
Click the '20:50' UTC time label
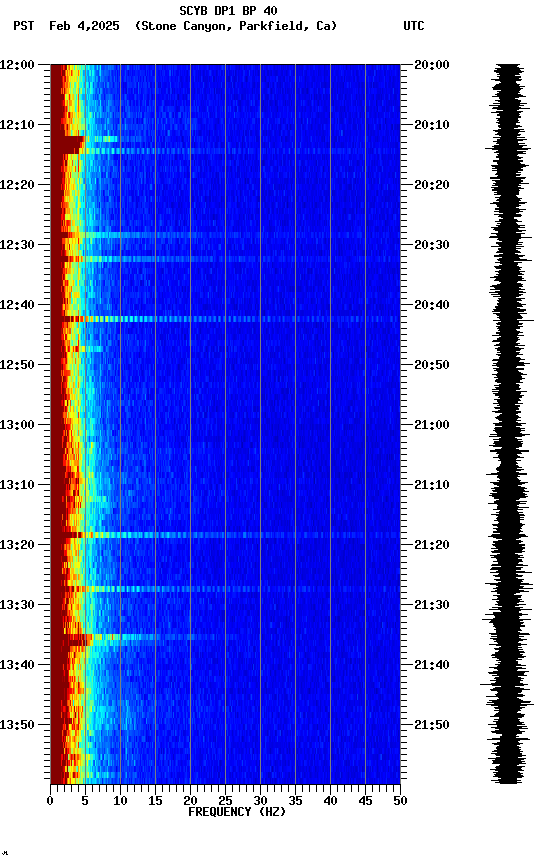(432, 365)
